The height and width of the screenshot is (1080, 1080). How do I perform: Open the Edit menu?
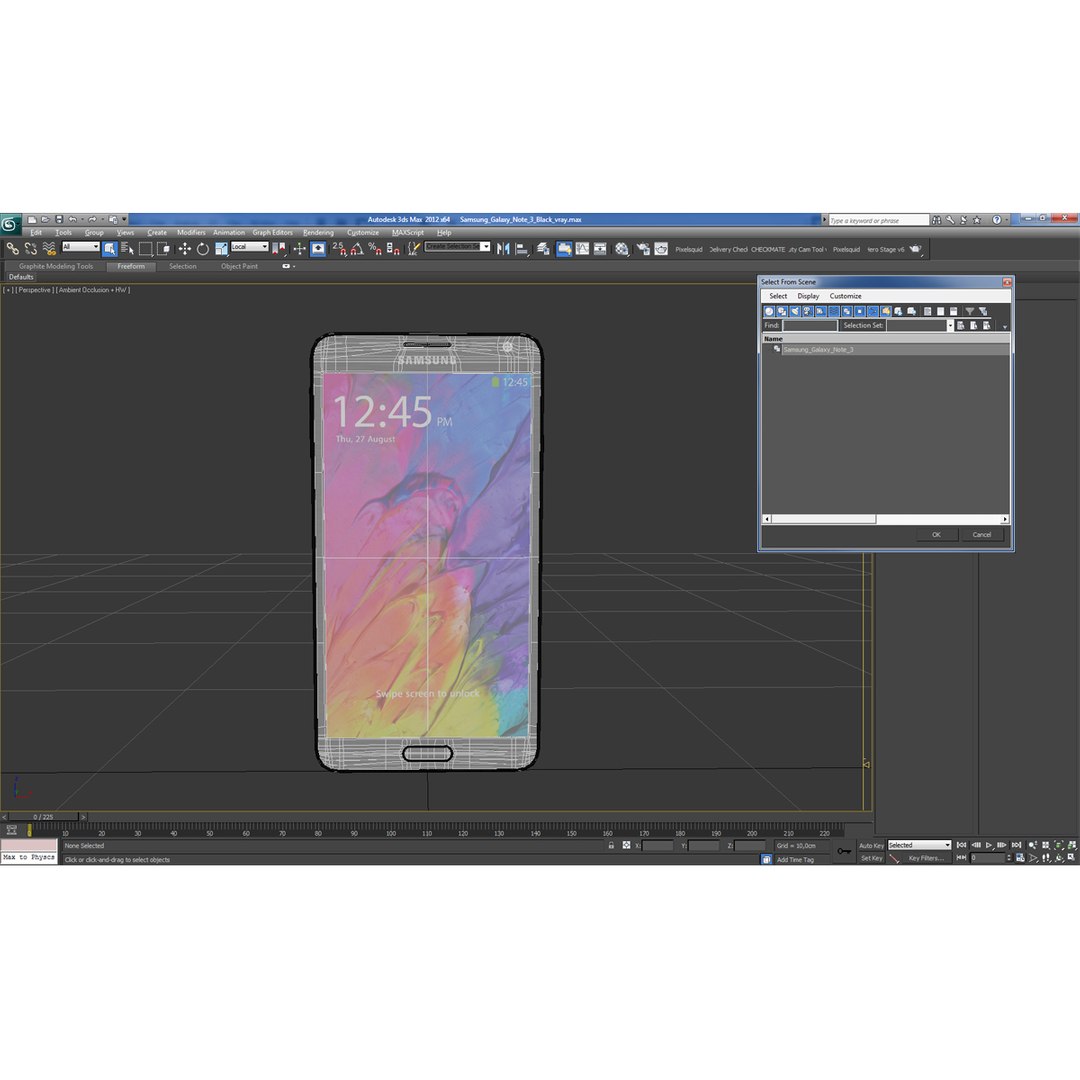[x=36, y=232]
